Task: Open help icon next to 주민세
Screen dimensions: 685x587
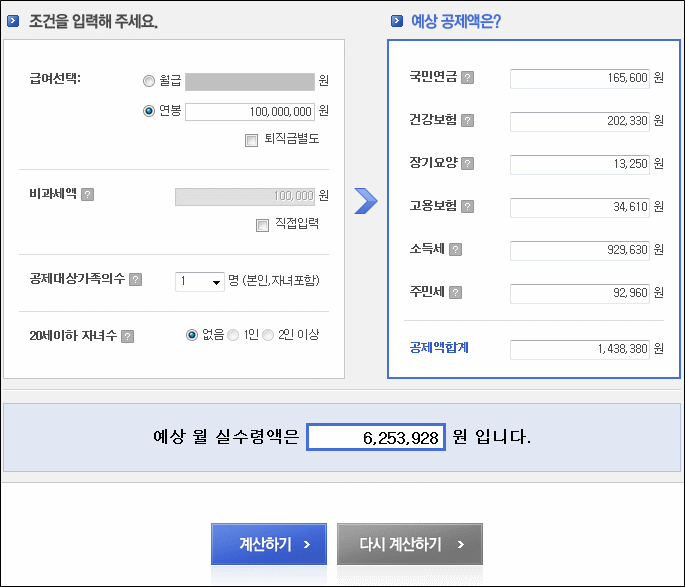Action: (x=455, y=293)
